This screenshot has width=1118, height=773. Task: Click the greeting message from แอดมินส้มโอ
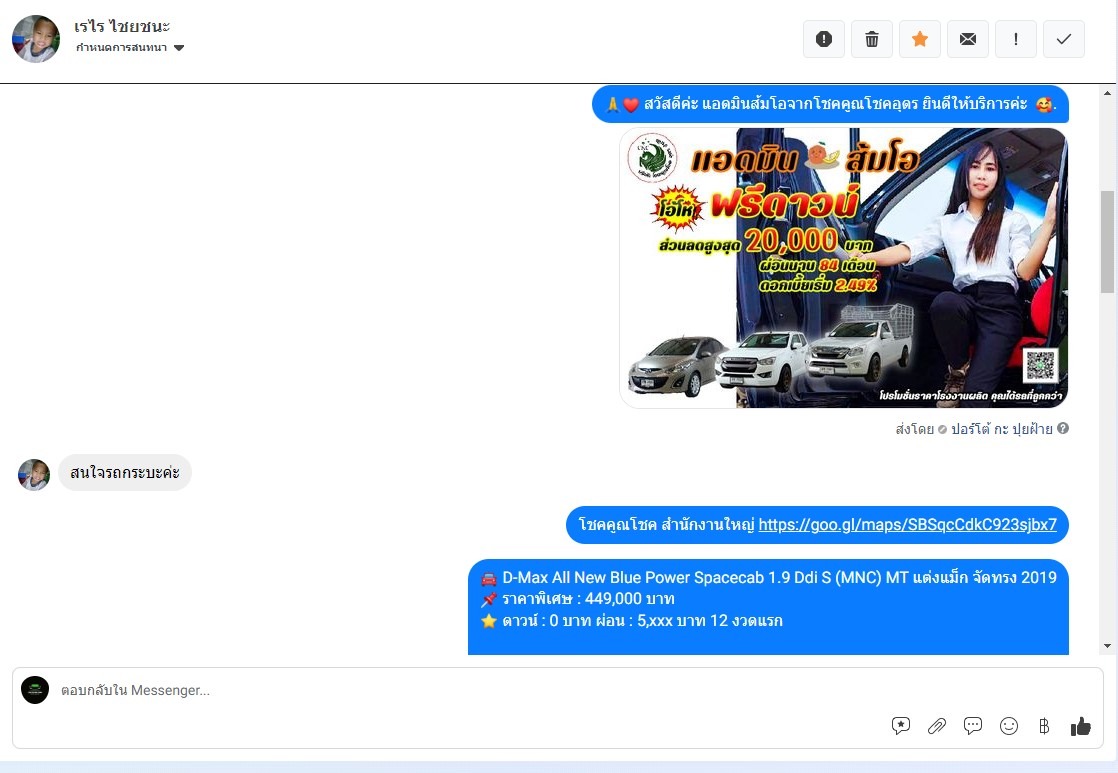click(830, 104)
